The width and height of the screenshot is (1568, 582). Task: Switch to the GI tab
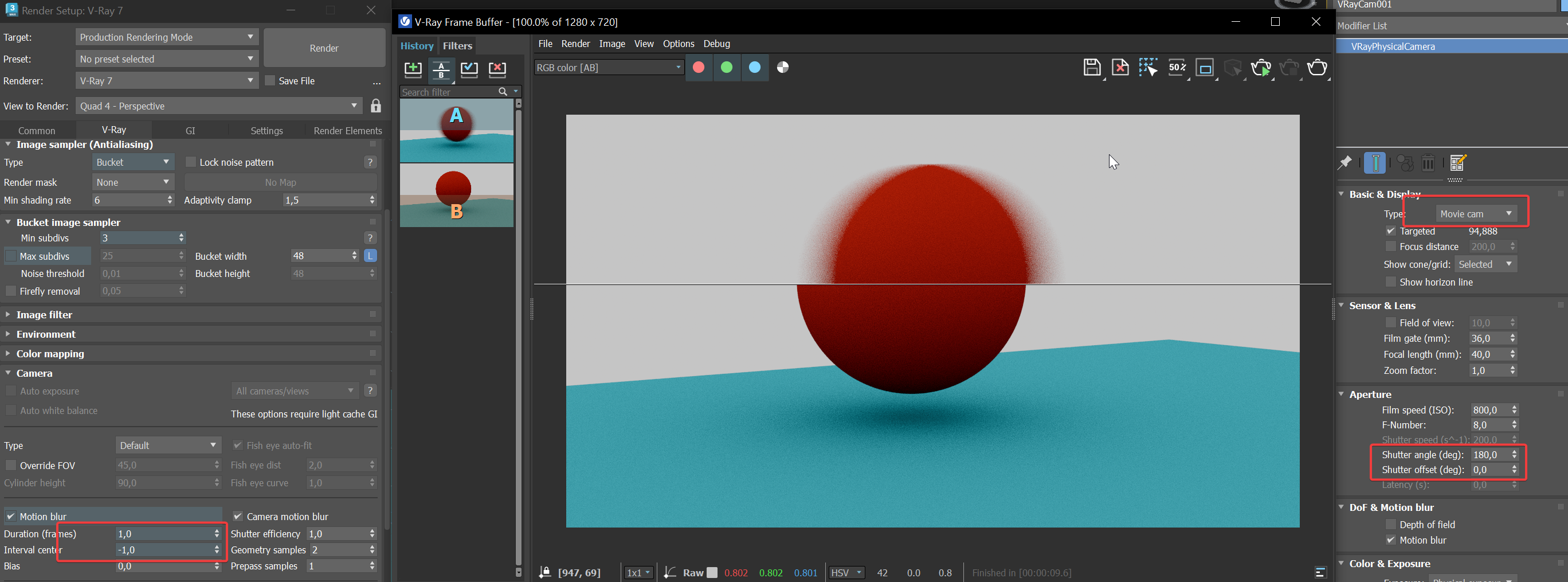point(190,130)
